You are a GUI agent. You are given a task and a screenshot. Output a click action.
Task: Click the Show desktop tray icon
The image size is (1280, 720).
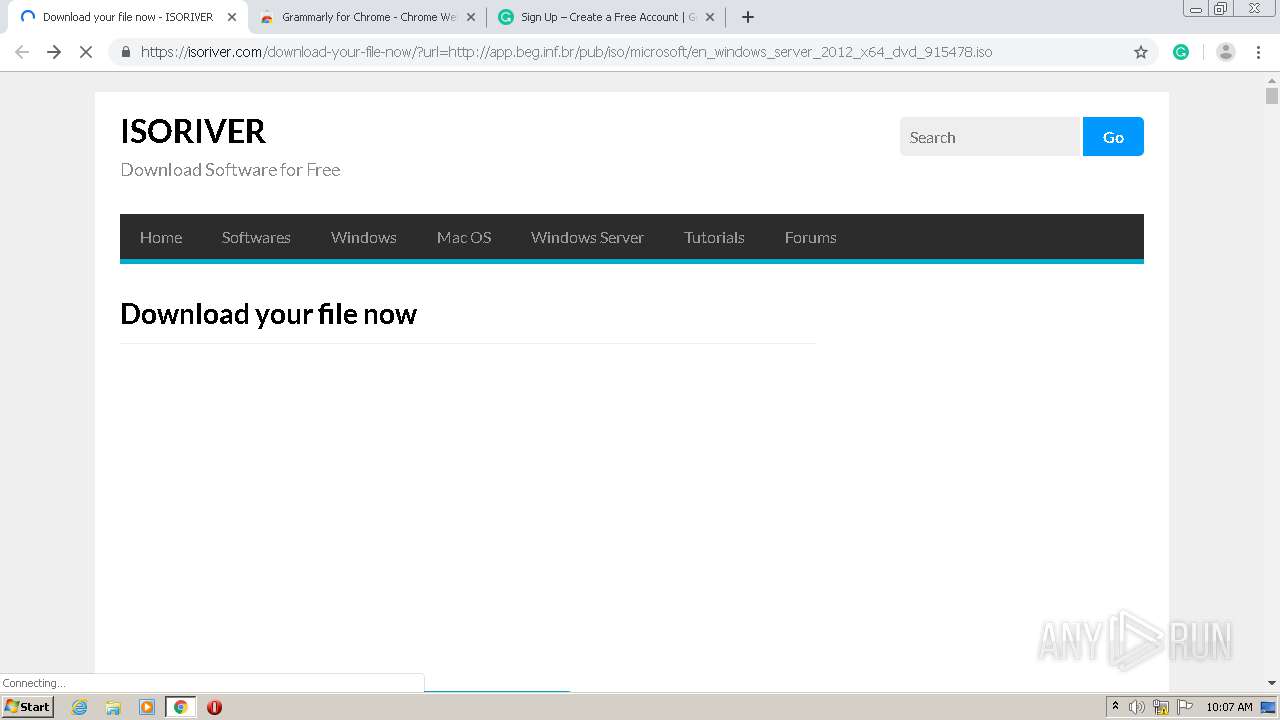tap(1268, 707)
